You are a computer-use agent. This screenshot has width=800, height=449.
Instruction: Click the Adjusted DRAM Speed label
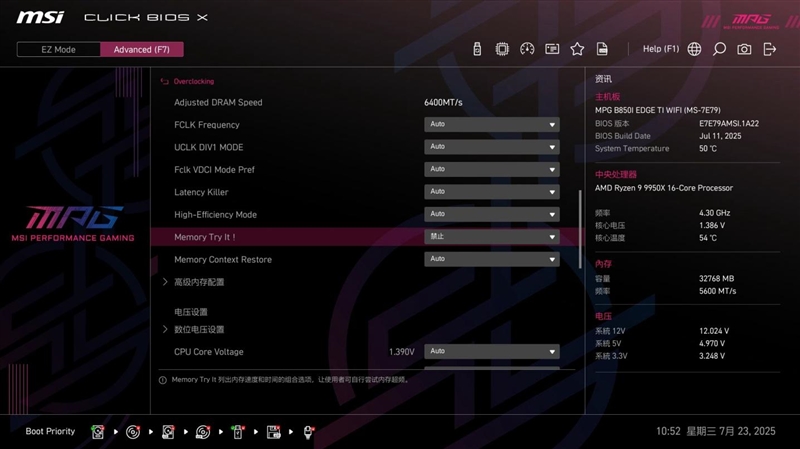tap(218, 103)
